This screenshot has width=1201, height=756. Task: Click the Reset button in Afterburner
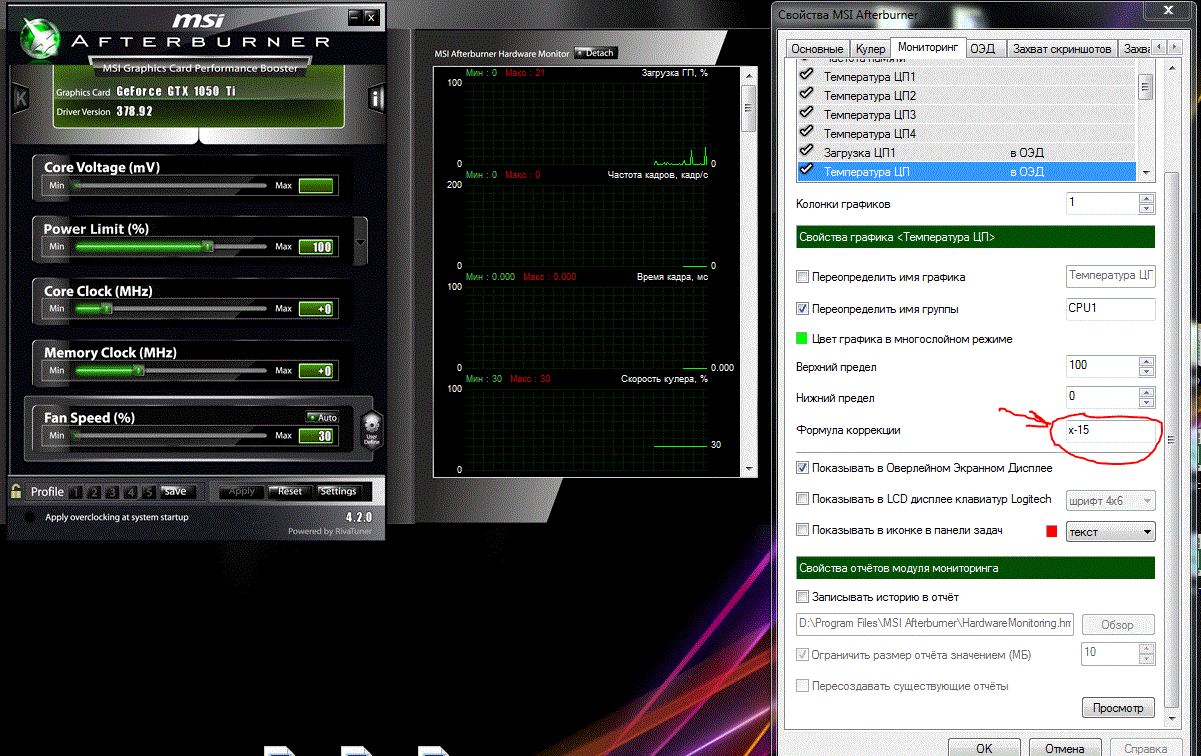(290, 491)
